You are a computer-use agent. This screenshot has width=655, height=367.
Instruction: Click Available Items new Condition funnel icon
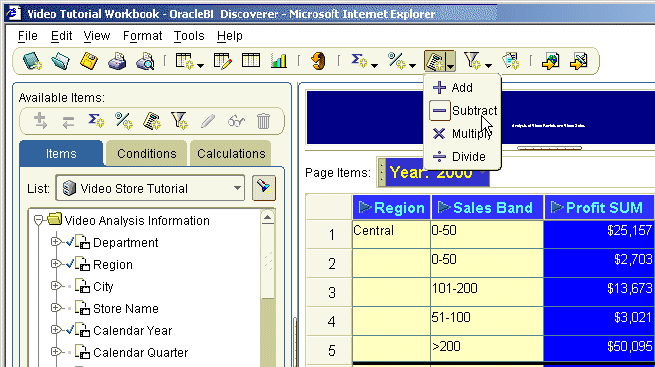click(x=180, y=121)
